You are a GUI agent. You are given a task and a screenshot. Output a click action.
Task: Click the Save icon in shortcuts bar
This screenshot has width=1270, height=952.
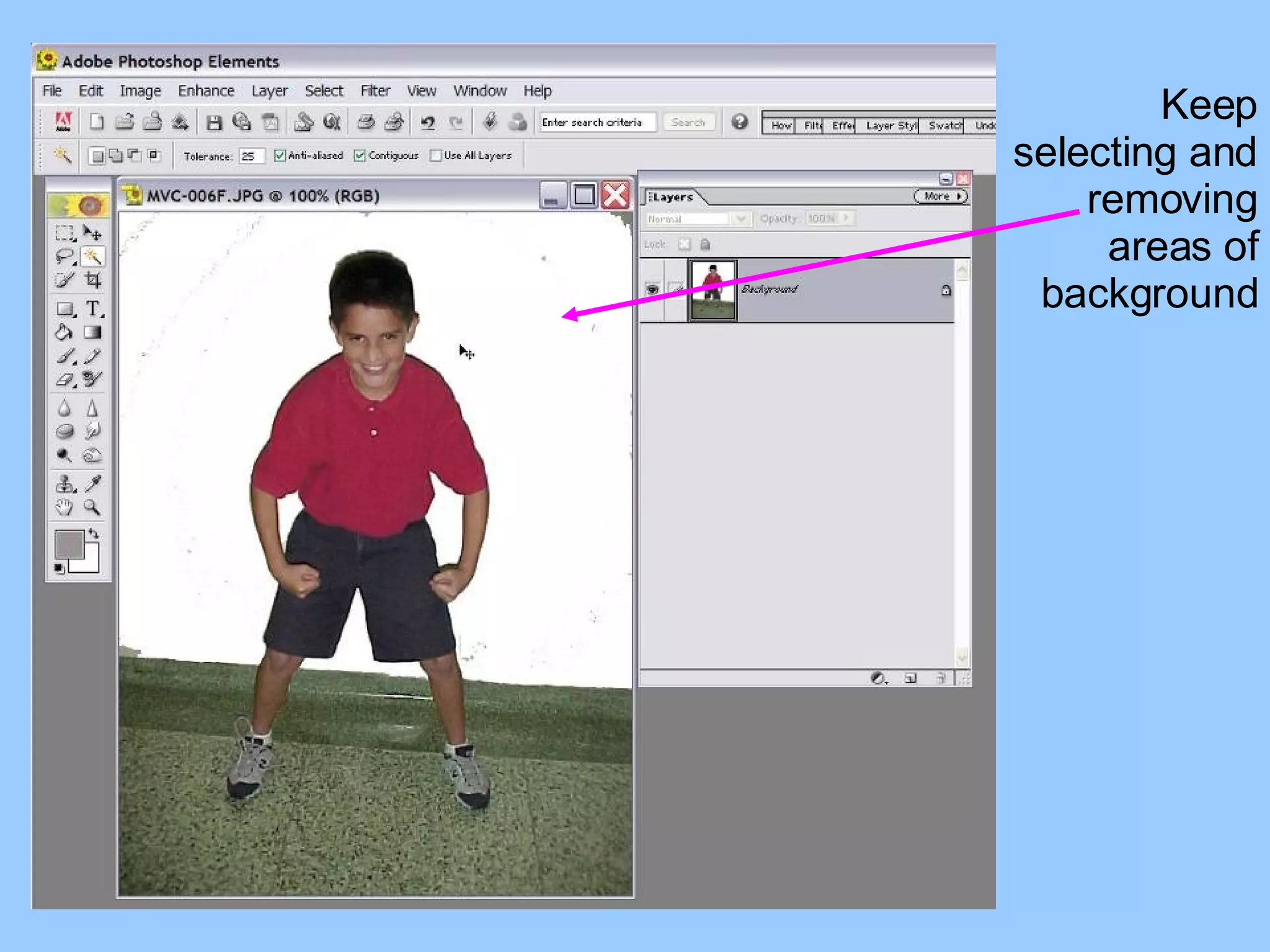coord(214,123)
